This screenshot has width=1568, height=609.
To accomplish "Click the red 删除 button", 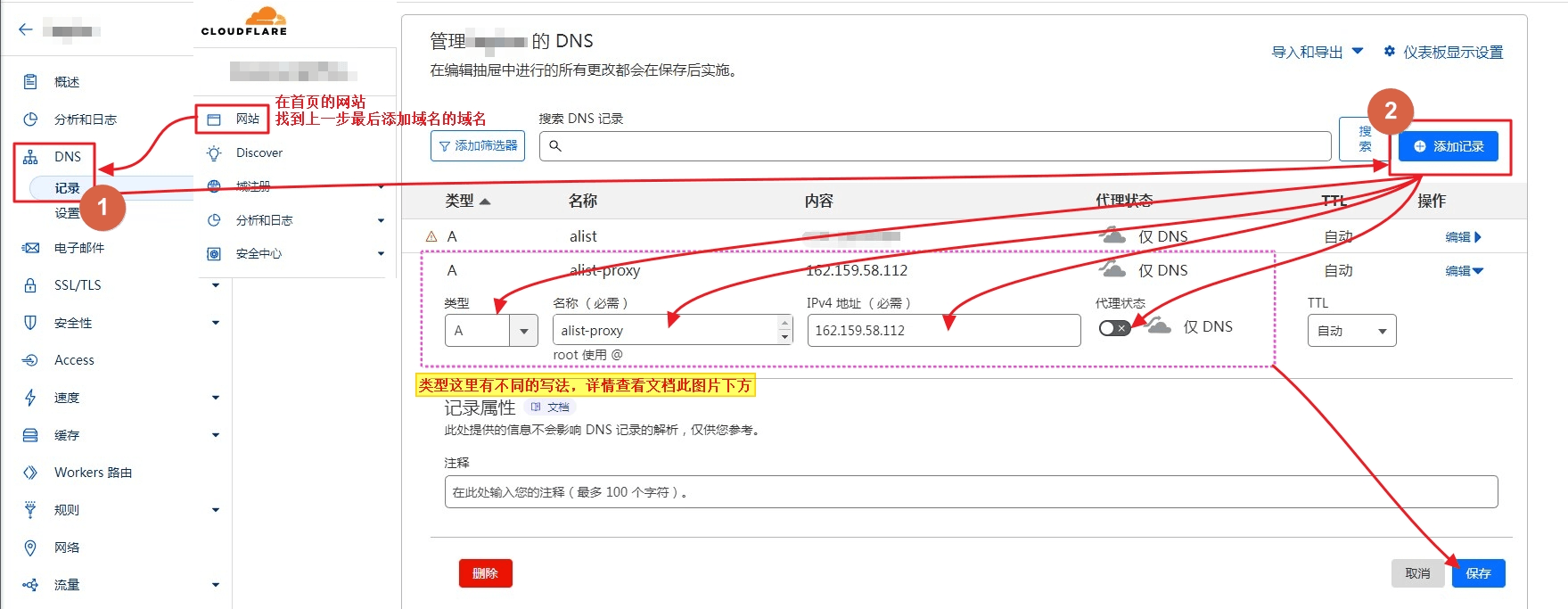I will tap(485, 573).
